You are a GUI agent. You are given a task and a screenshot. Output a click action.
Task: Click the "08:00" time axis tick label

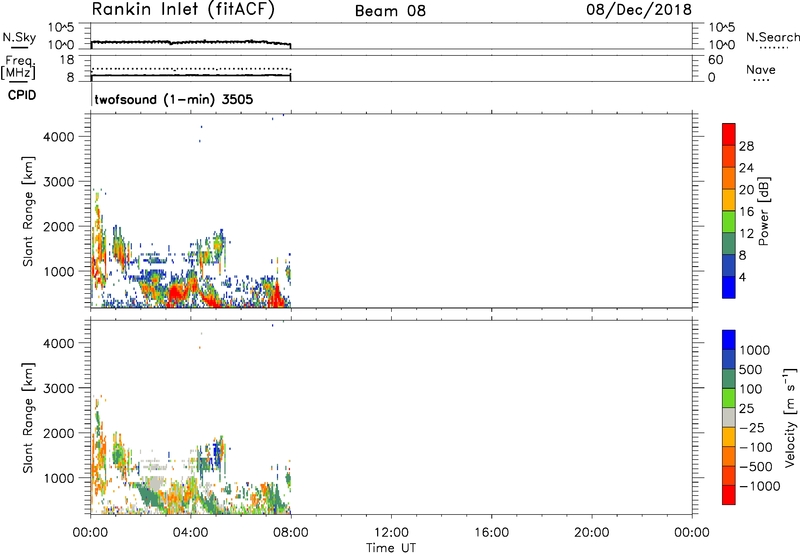291,533
